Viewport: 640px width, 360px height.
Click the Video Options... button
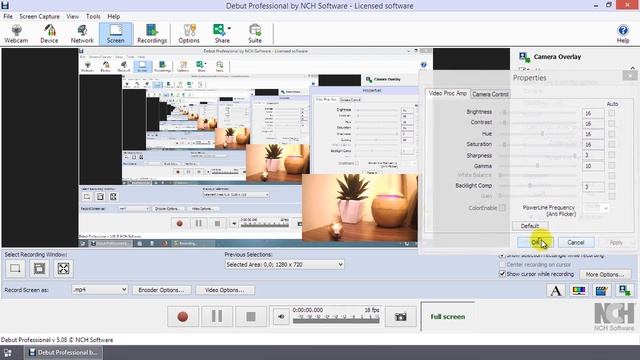pos(224,290)
